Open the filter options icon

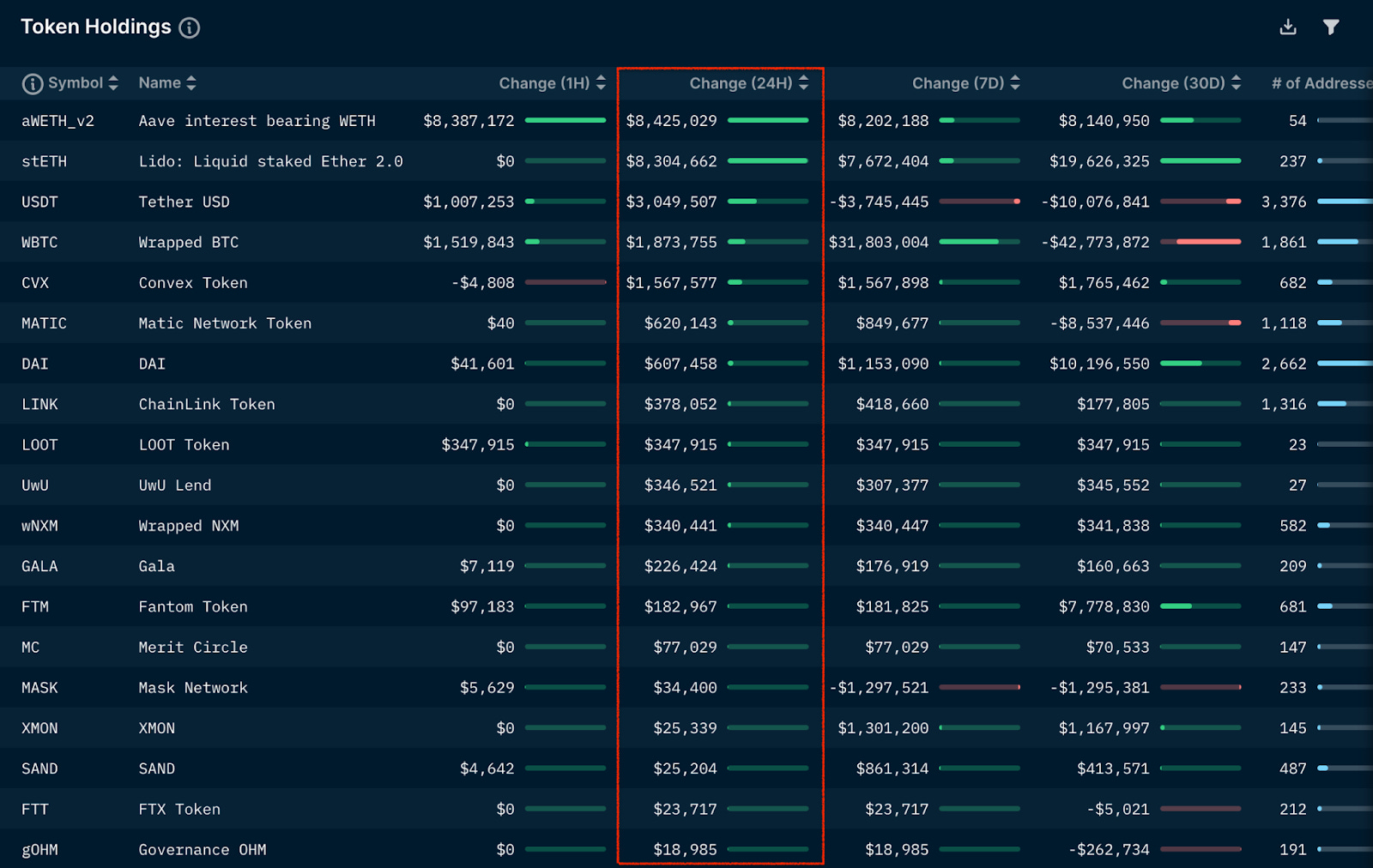tap(1331, 27)
